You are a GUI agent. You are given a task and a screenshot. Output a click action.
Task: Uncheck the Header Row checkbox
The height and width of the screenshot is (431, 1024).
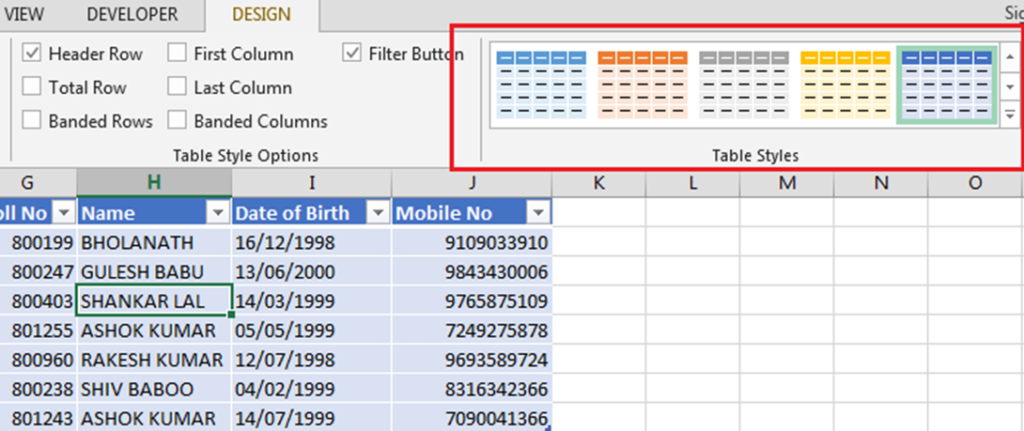tap(32, 54)
